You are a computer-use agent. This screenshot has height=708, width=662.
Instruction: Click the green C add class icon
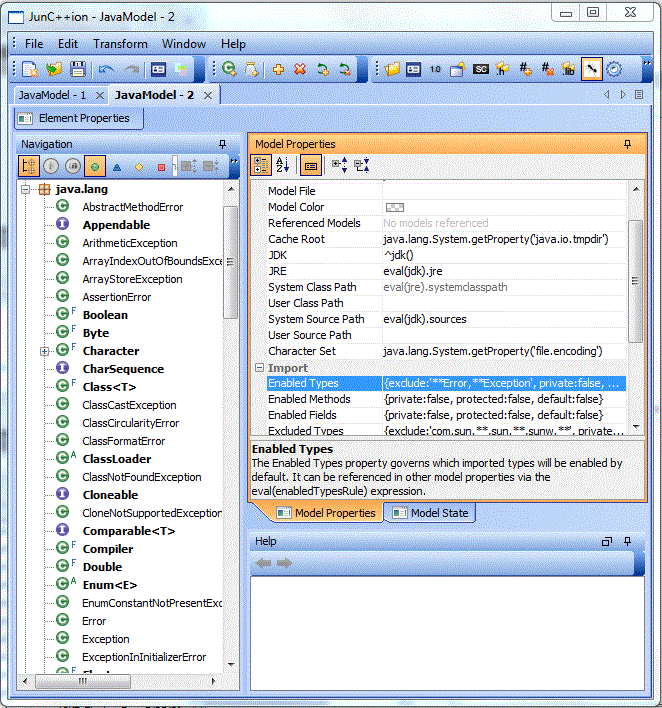(229, 69)
